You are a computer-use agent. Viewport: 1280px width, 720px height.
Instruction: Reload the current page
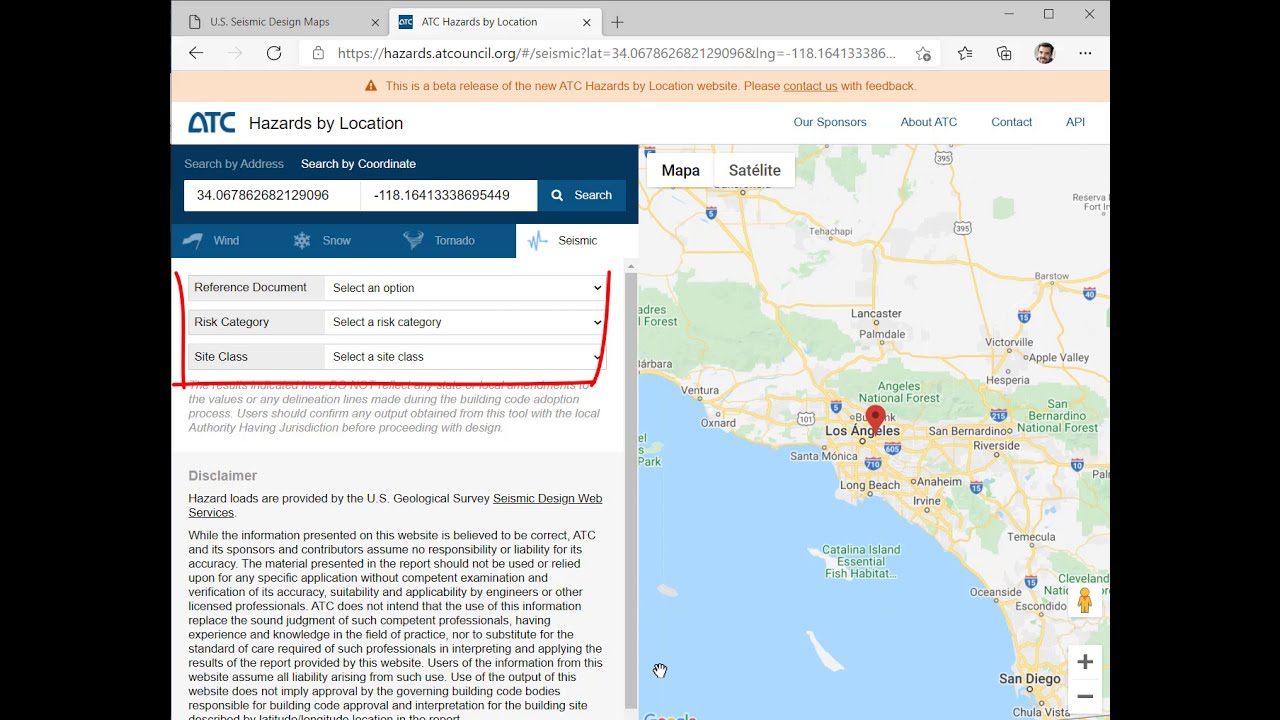coord(274,53)
